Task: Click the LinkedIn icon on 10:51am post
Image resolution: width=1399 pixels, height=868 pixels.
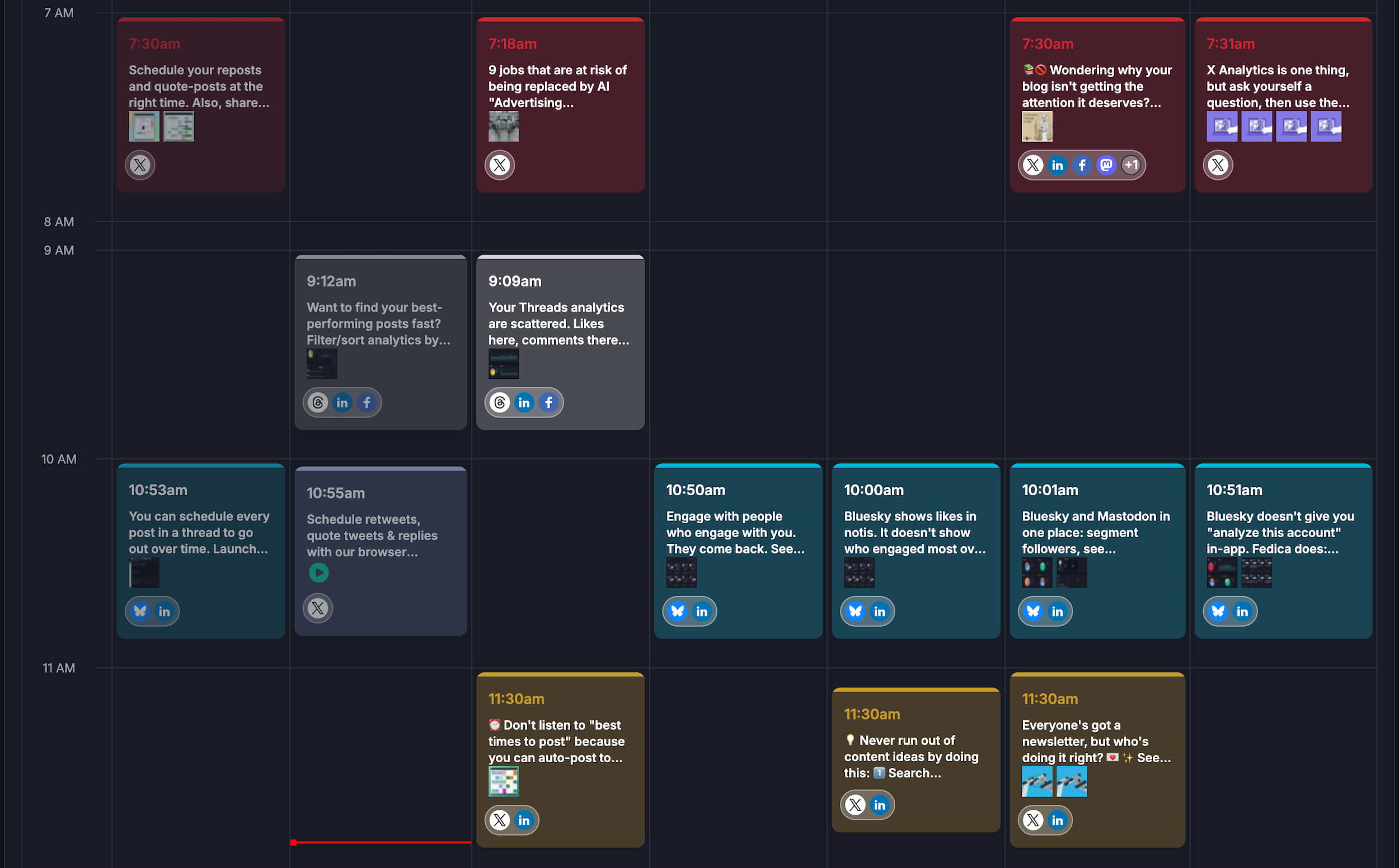Action: (x=1242, y=611)
